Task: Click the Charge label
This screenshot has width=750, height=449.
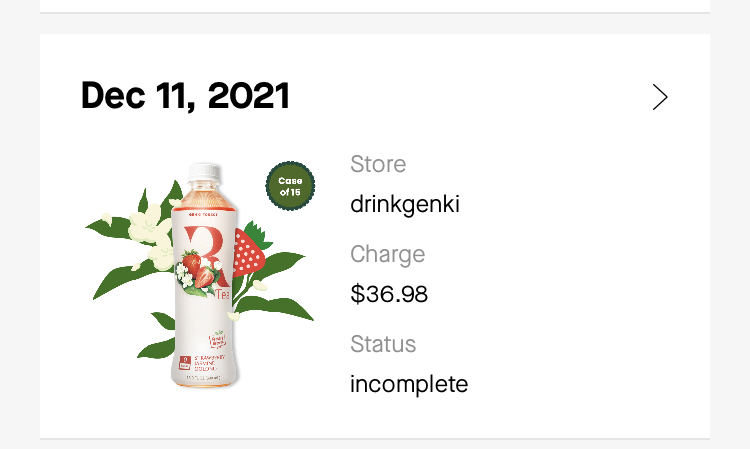Action: tap(387, 254)
